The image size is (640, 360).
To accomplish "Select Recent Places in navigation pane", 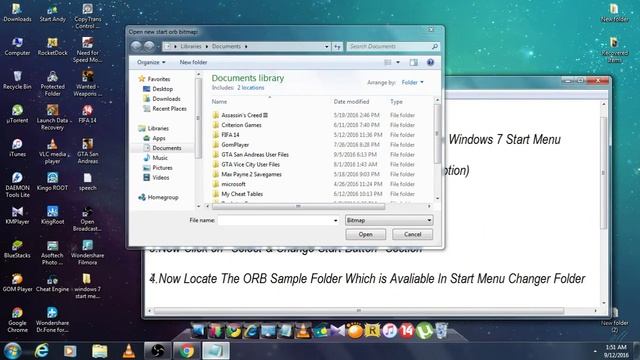I will tap(165, 109).
